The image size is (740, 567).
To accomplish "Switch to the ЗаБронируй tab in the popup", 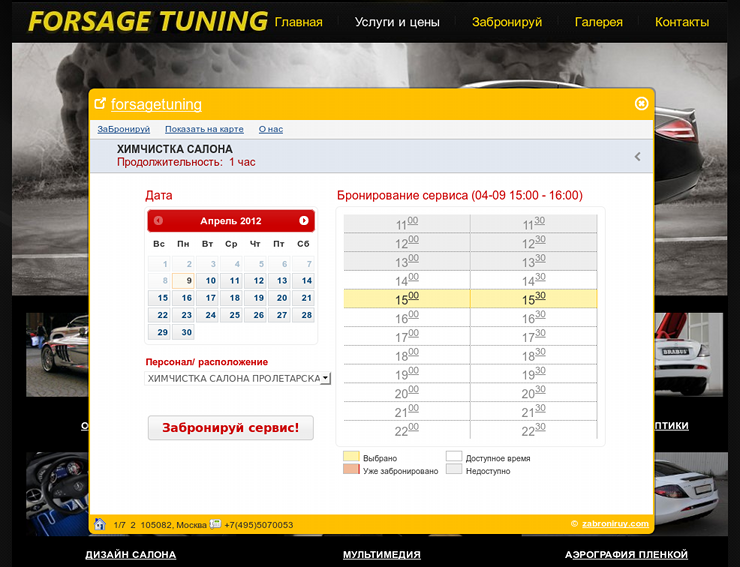I will pyautogui.click(x=124, y=129).
